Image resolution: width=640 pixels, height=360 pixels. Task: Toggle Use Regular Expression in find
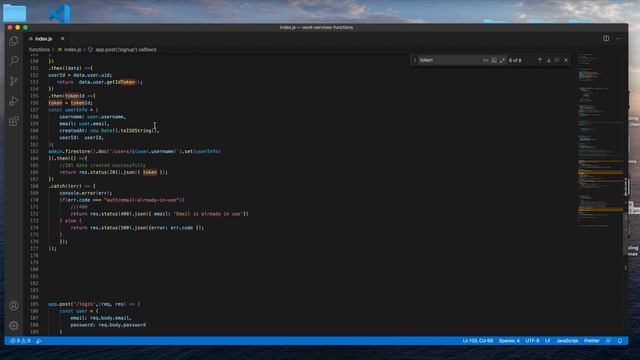tap(502, 60)
